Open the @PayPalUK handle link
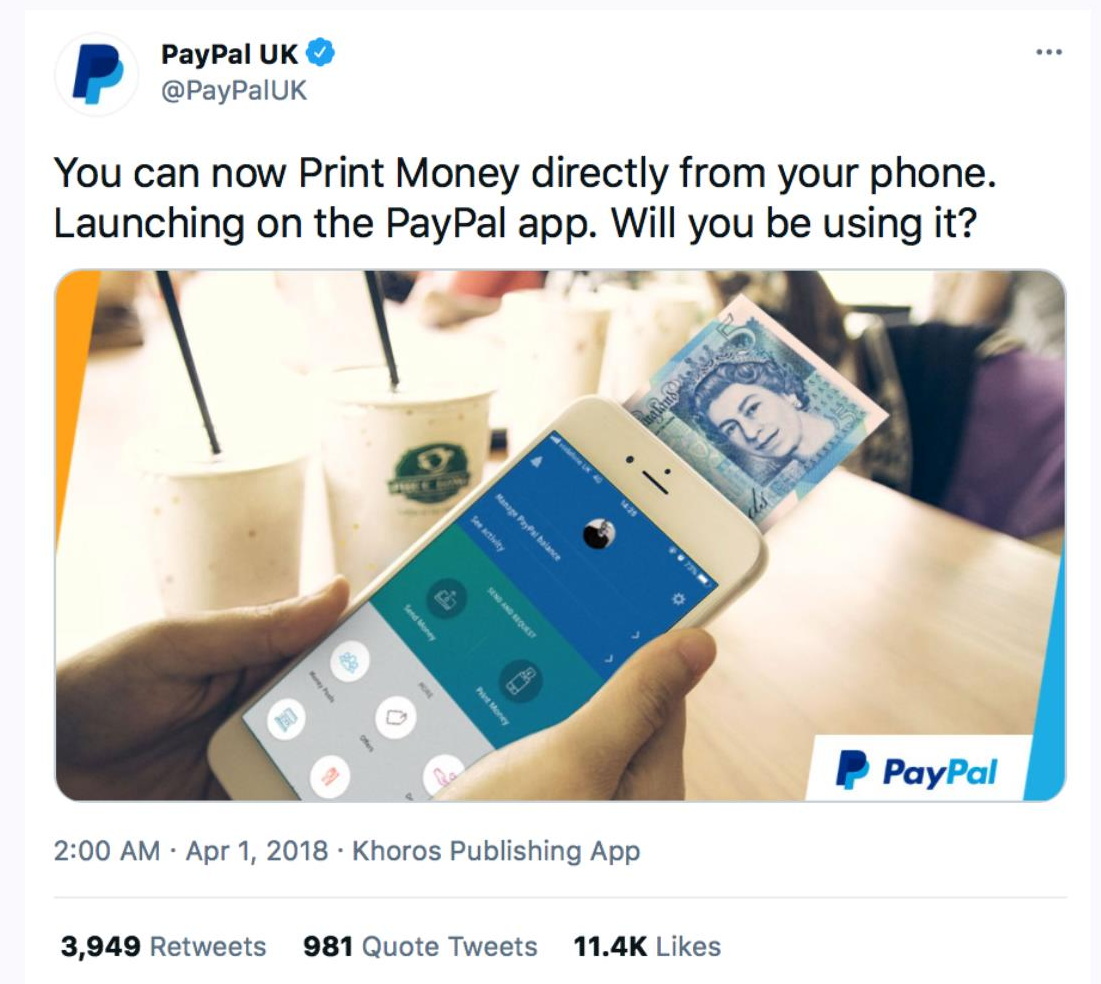This screenshot has width=1101, height=984. (x=234, y=90)
